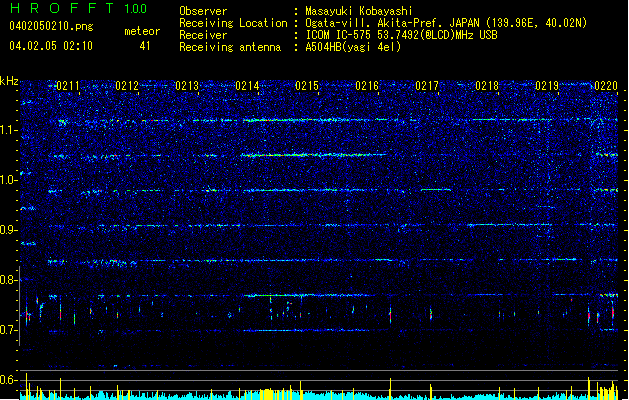Click the observer name Masayuki Kobayashi
The height and width of the screenshot is (400, 629).
click(359, 11)
